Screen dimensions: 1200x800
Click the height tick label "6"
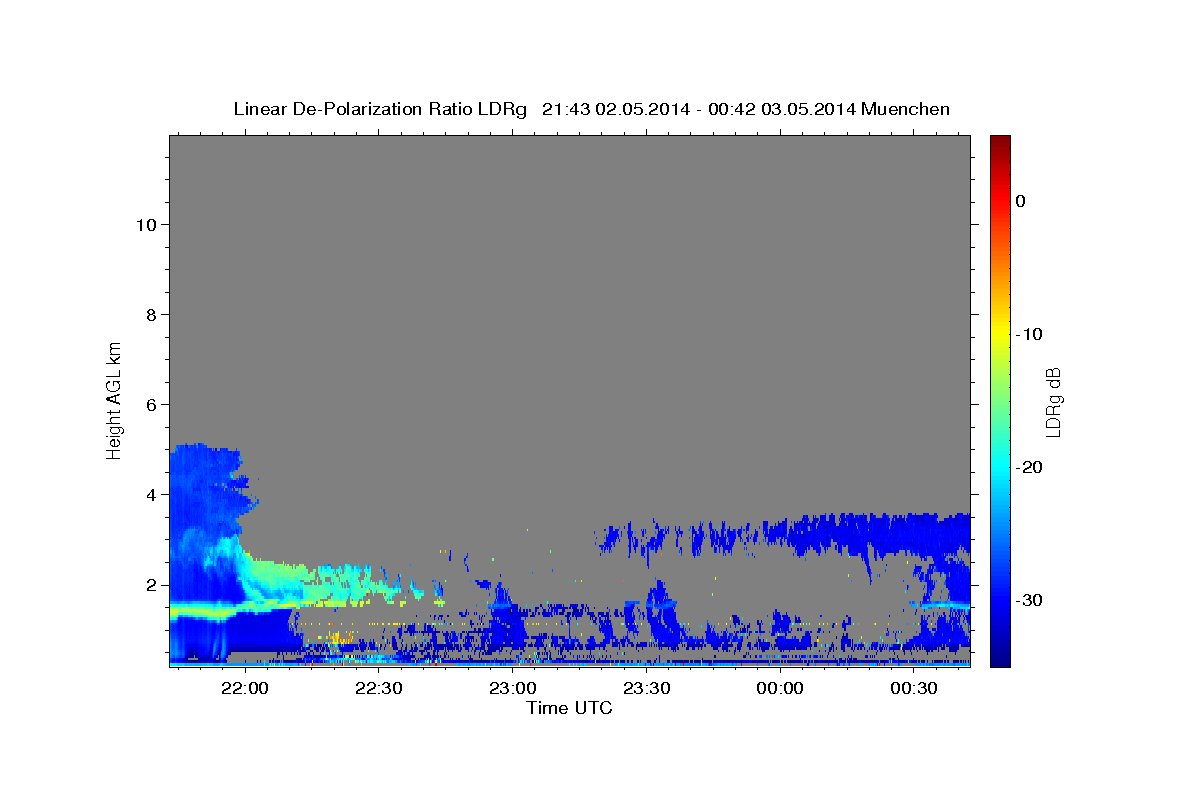[150, 405]
